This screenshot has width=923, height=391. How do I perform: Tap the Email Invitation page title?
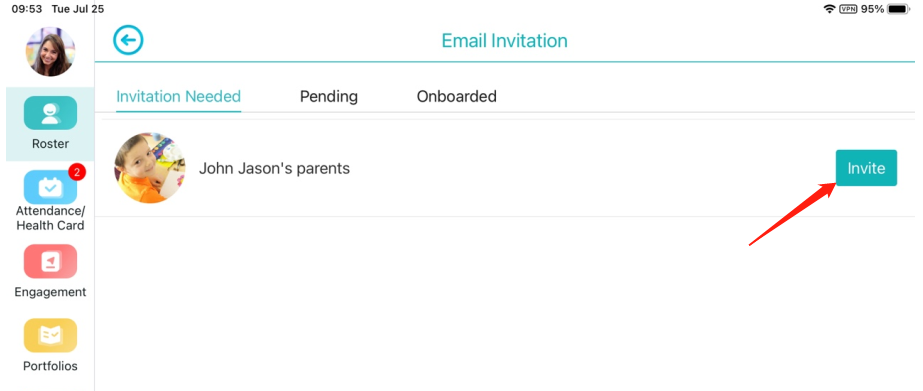(504, 41)
